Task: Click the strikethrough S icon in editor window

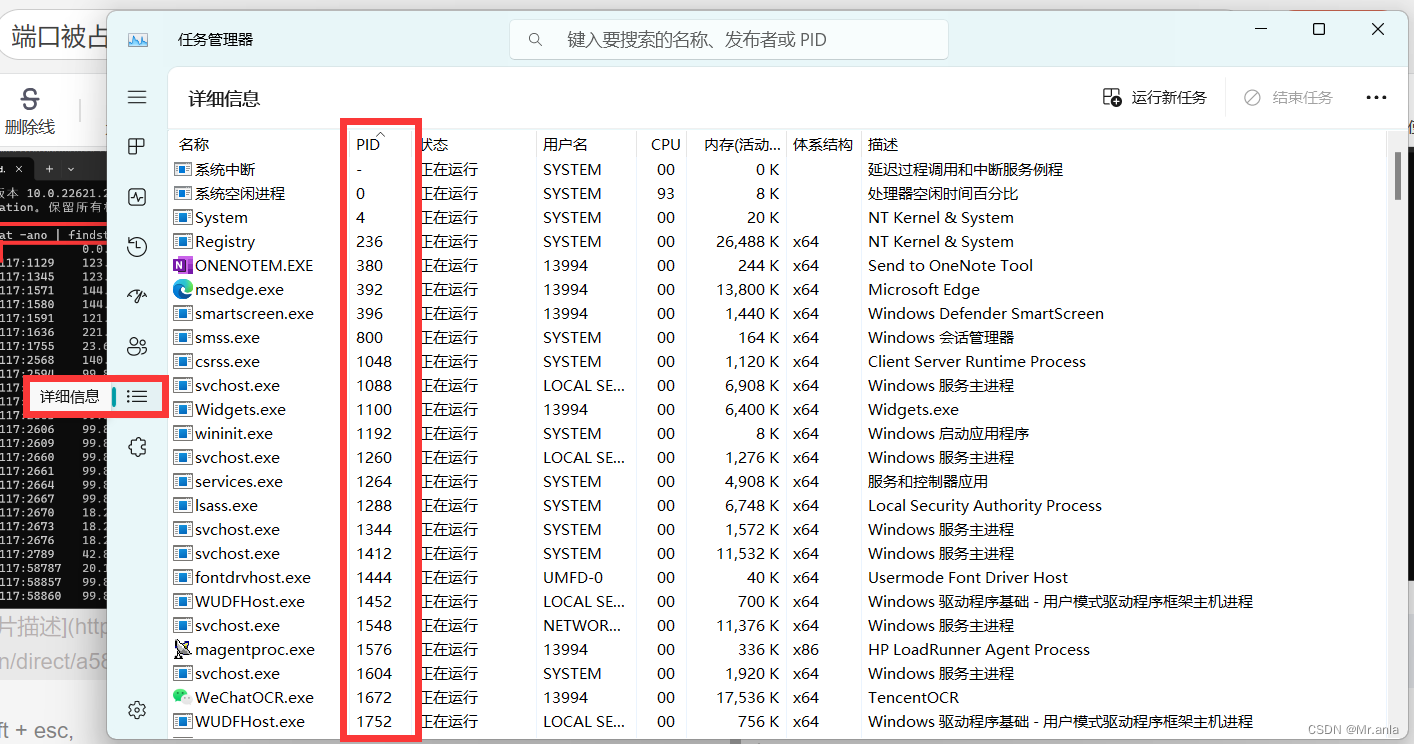Action: coord(30,98)
